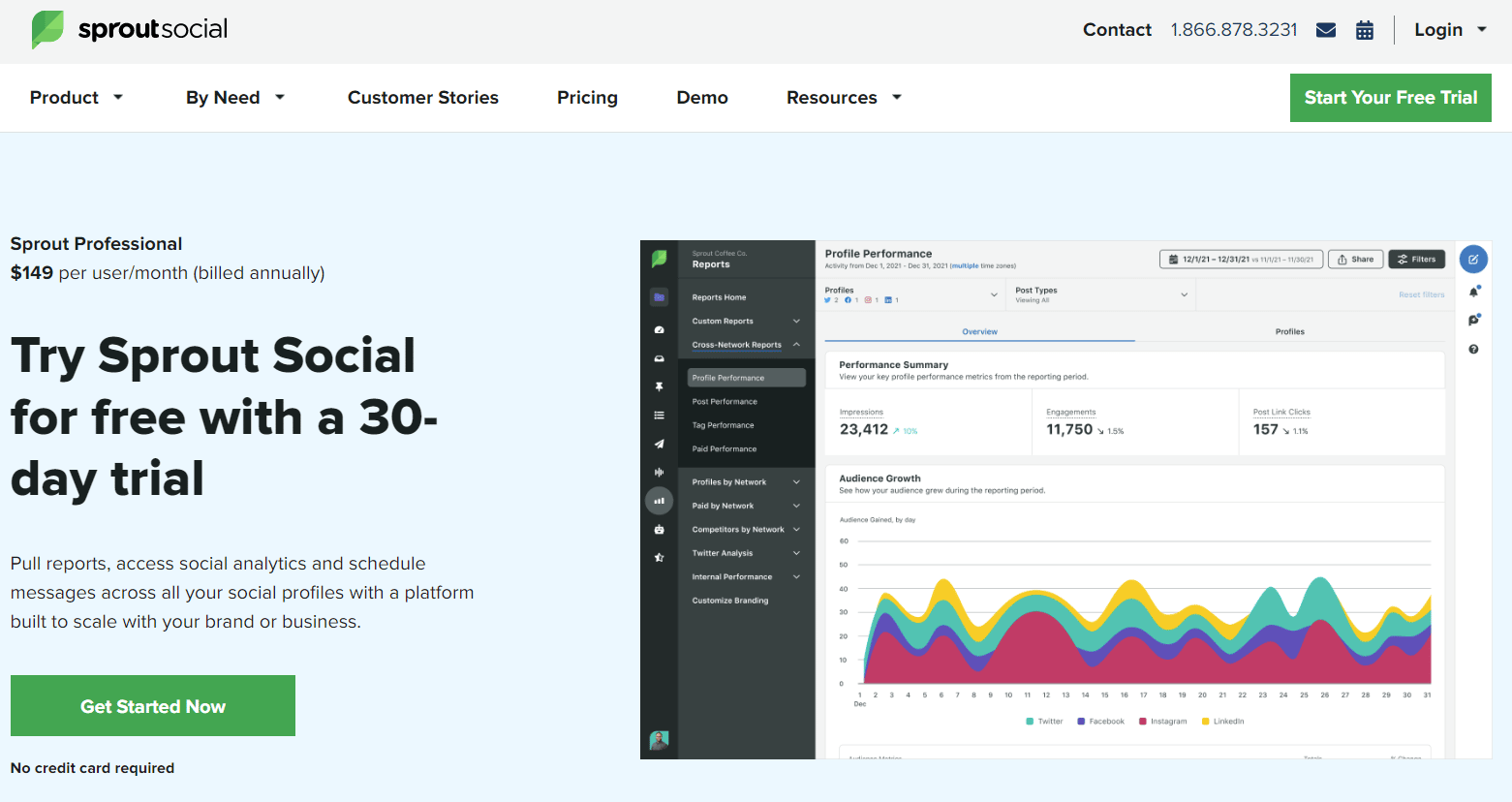Click the pushpin icon in dashboard sidebar
Screen dimensions: 1512x802
click(660, 386)
